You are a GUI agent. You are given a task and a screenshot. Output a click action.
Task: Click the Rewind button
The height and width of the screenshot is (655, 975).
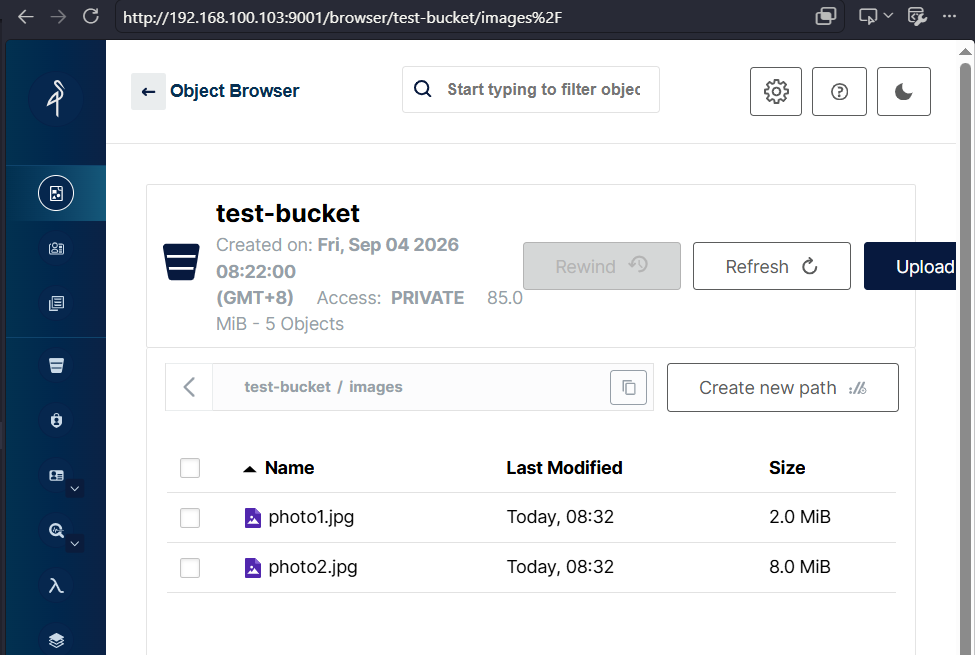pyautogui.click(x=602, y=266)
